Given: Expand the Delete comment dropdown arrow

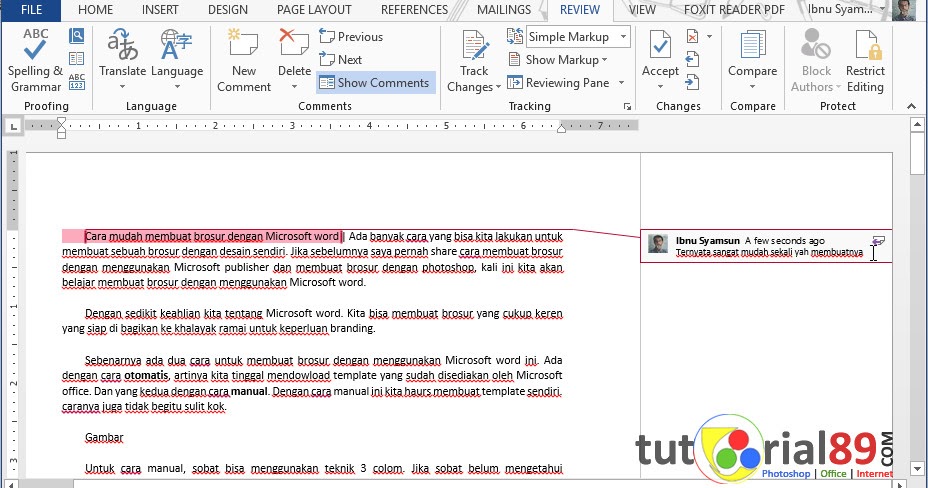Looking at the screenshot, I should (x=294, y=87).
